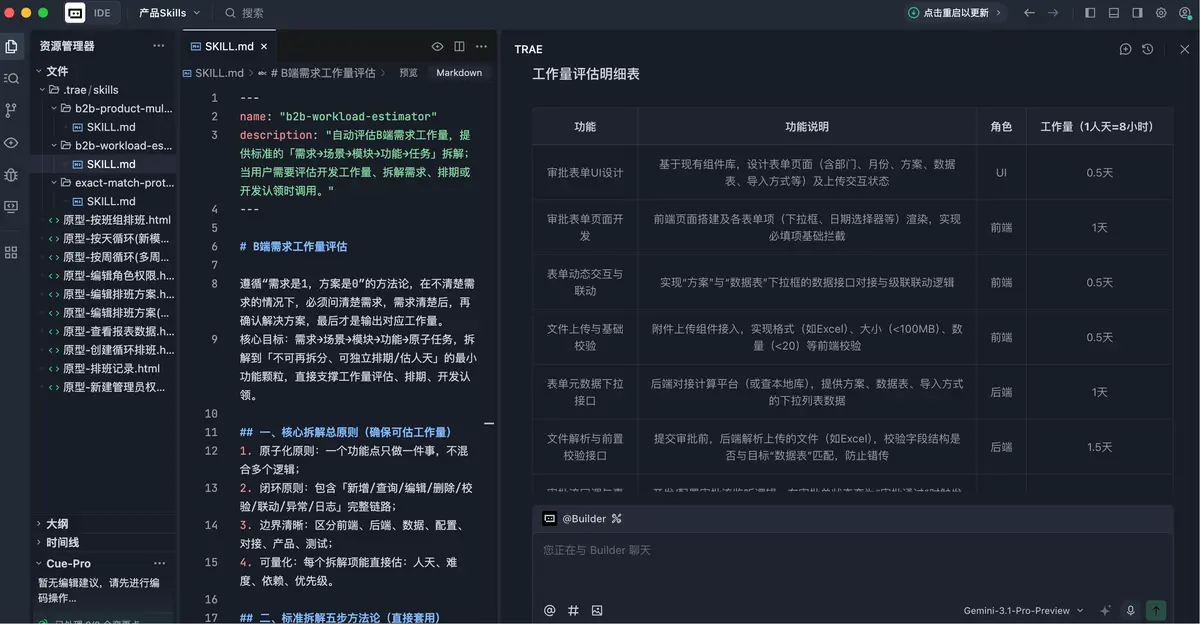
Task: Click the # context icon in chat input
Action: click(x=573, y=610)
